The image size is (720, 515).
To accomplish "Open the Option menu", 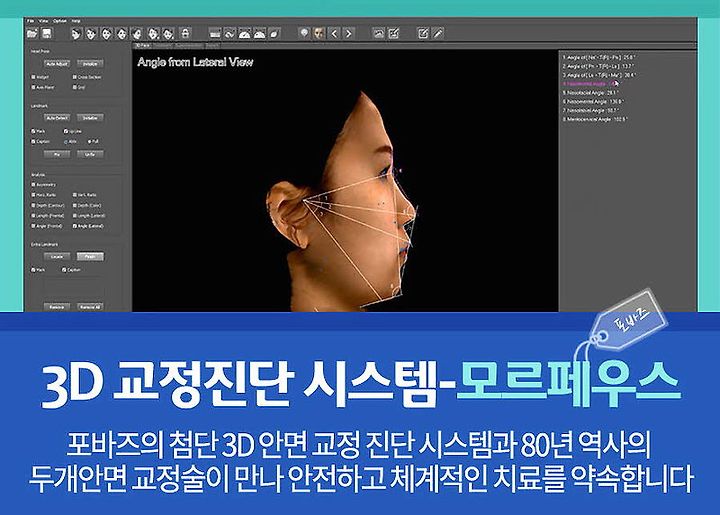I will click(x=60, y=21).
